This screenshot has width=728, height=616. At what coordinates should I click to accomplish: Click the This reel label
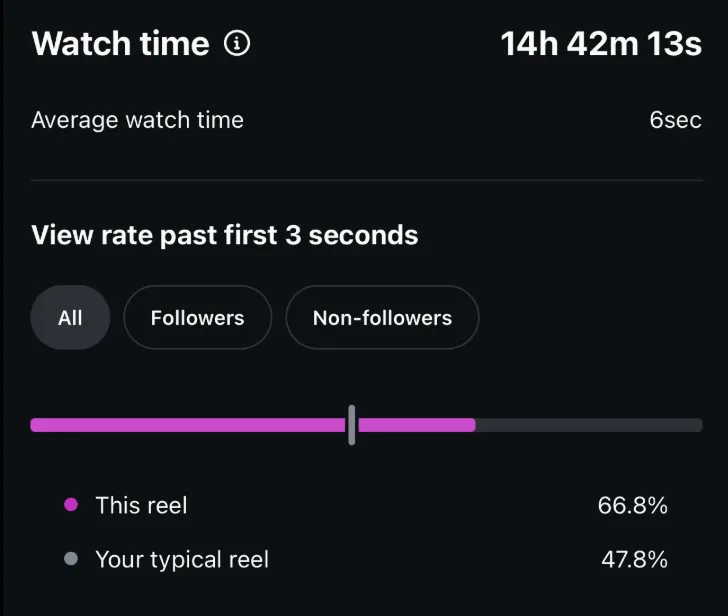click(x=141, y=505)
